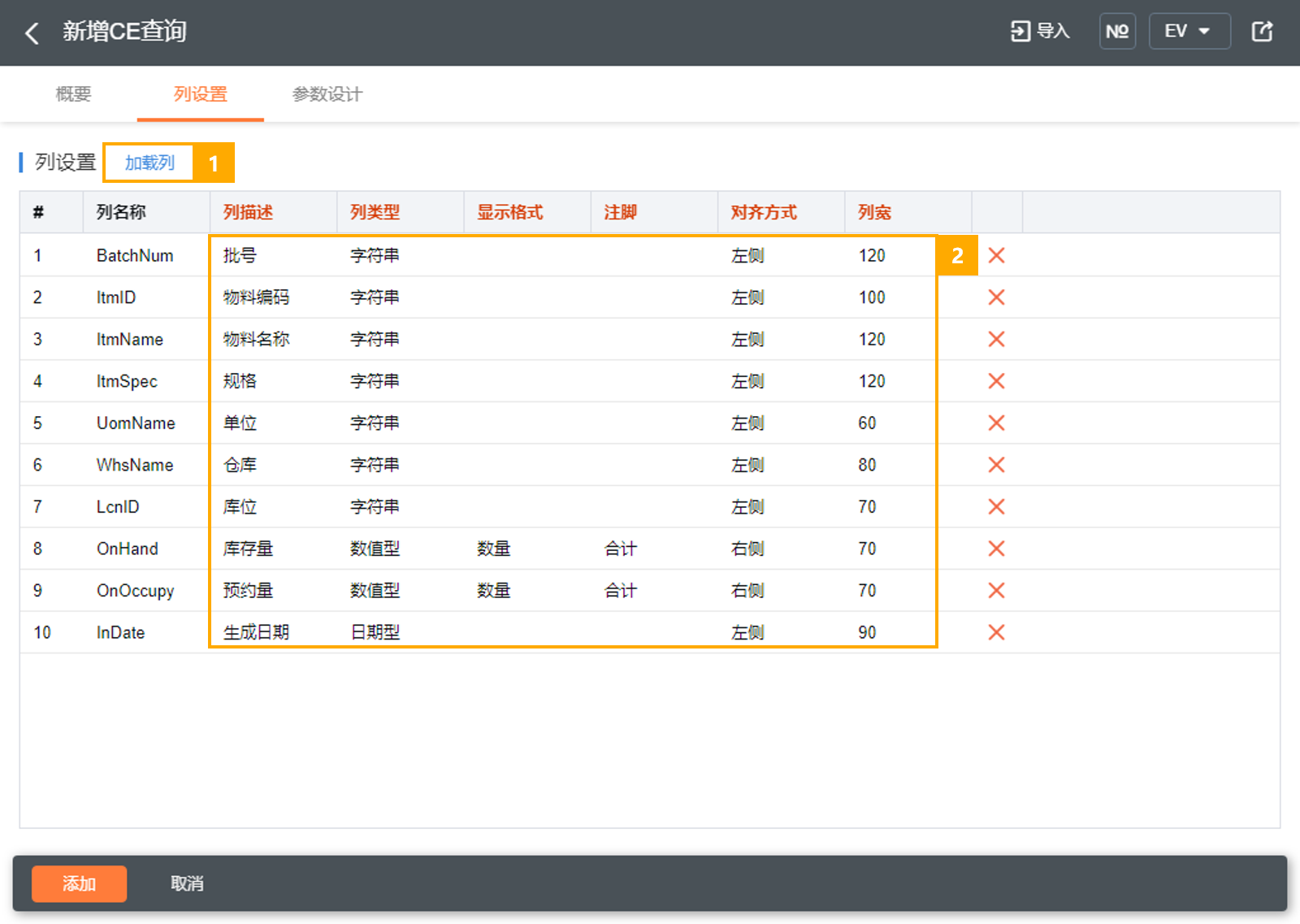Image resolution: width=1300 pixels, height=924 pixels.
Task: Edit the 仓库 description cell
Action: pos(274,465)
